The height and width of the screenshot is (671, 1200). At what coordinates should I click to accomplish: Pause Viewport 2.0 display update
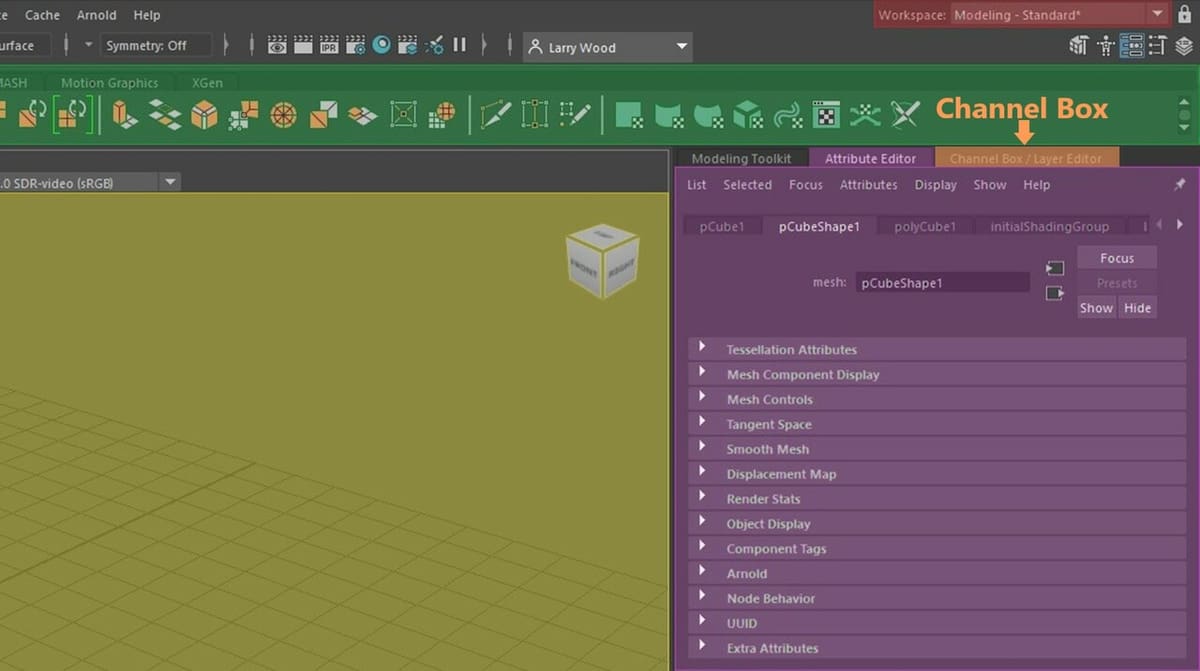point(460,45)
